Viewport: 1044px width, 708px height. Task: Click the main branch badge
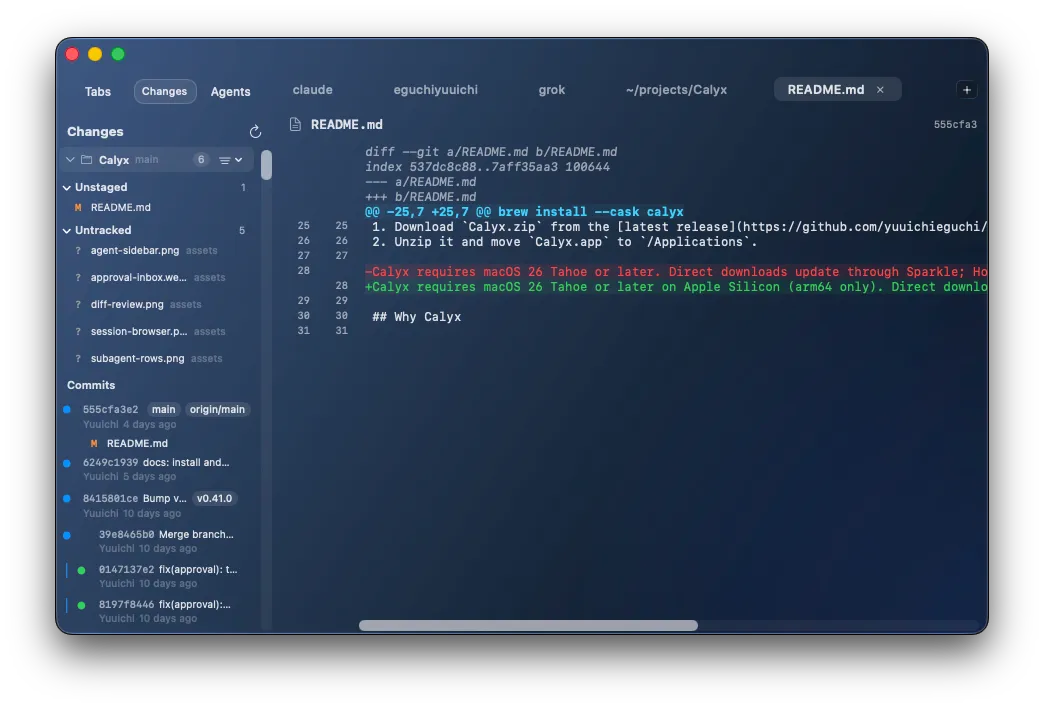[163, 410]
